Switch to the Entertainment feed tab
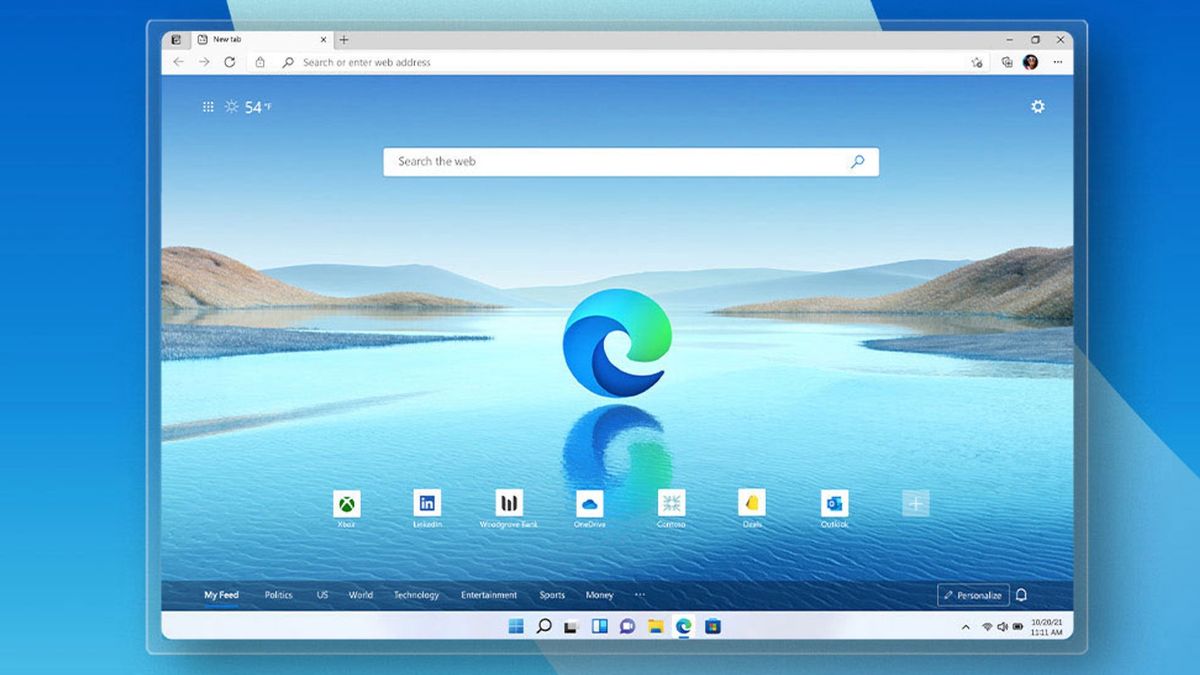The width and height of the screenshot is (1200, 675). [x=489, y=595]
